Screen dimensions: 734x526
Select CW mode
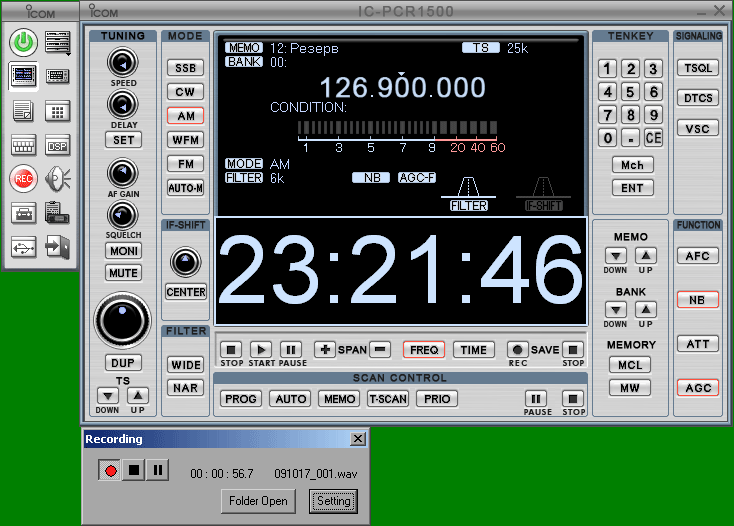[185, 92]
